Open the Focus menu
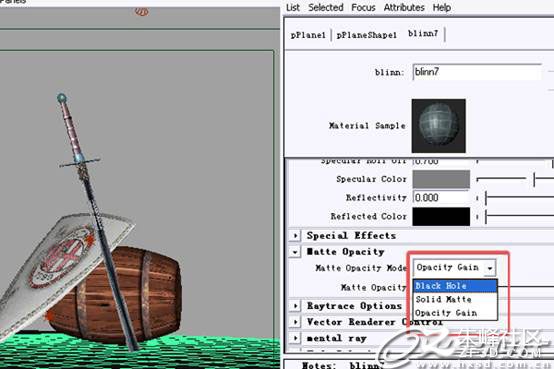554x369 pixels. pyautogui.click(x=363, y=7)
